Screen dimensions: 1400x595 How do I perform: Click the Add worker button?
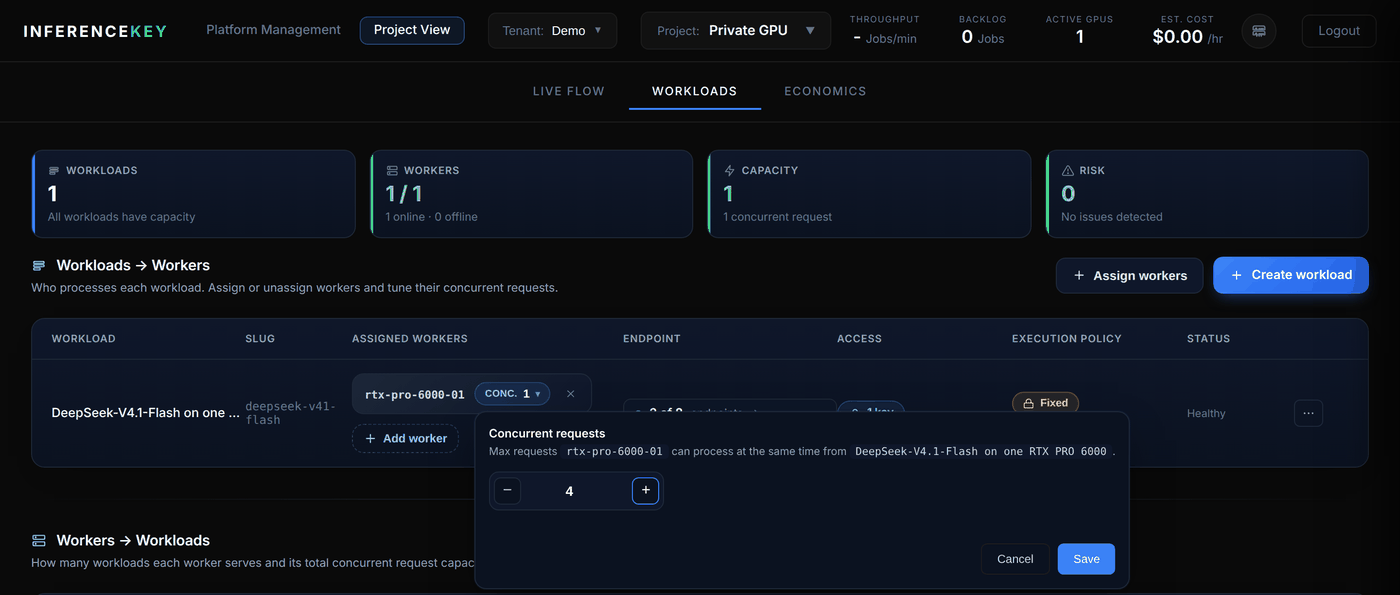[405, 438]
